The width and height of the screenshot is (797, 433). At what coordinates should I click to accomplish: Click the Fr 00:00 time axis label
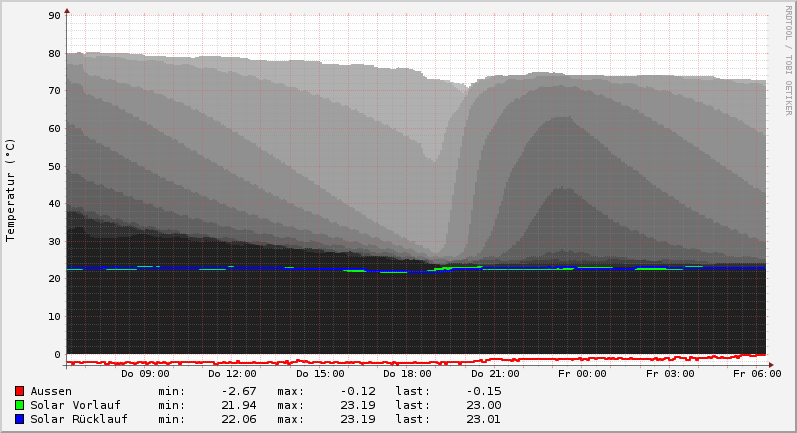pos(582,374)
